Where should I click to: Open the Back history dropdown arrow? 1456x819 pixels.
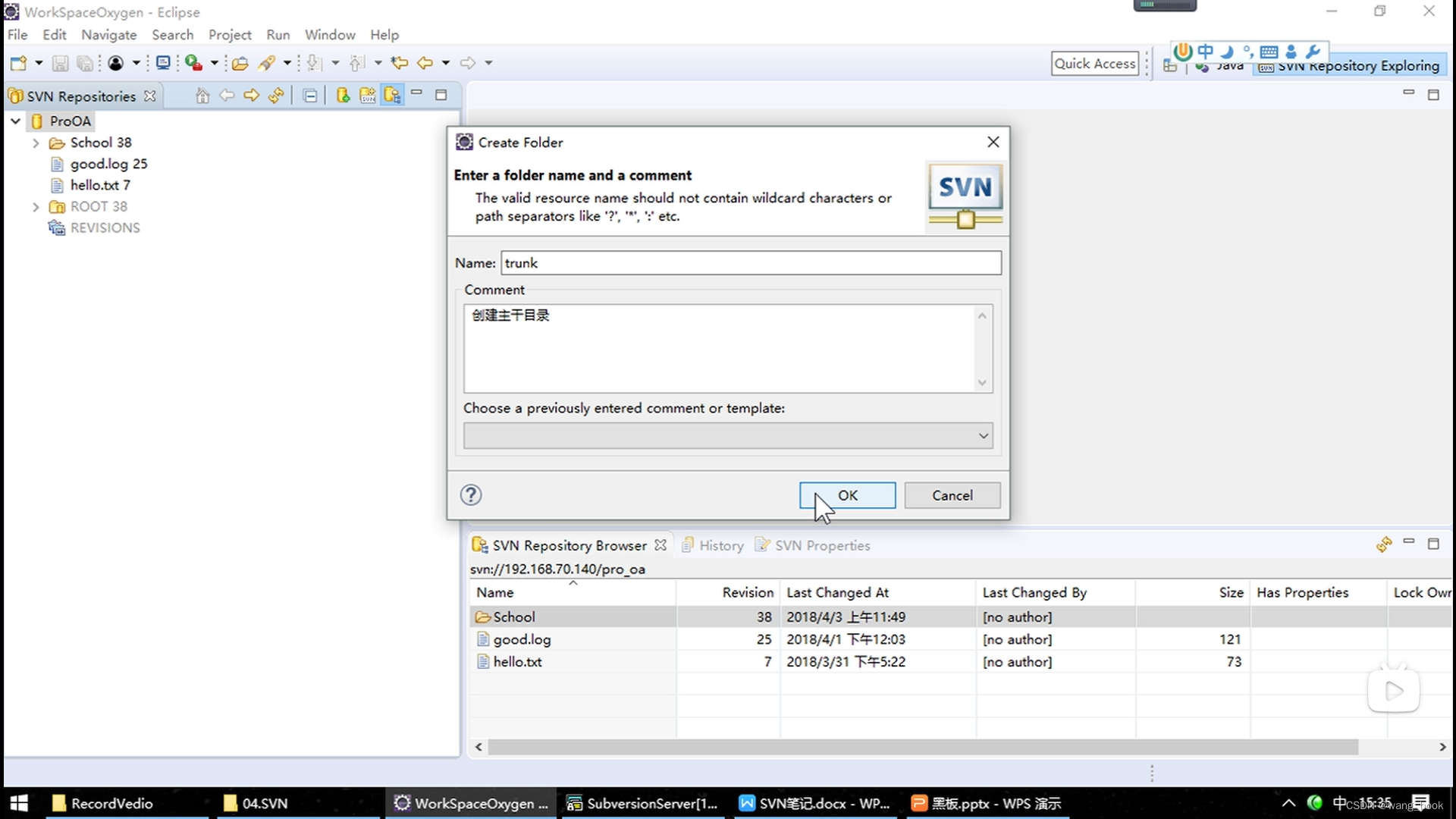pyautogui.click(x=446, y=63)
